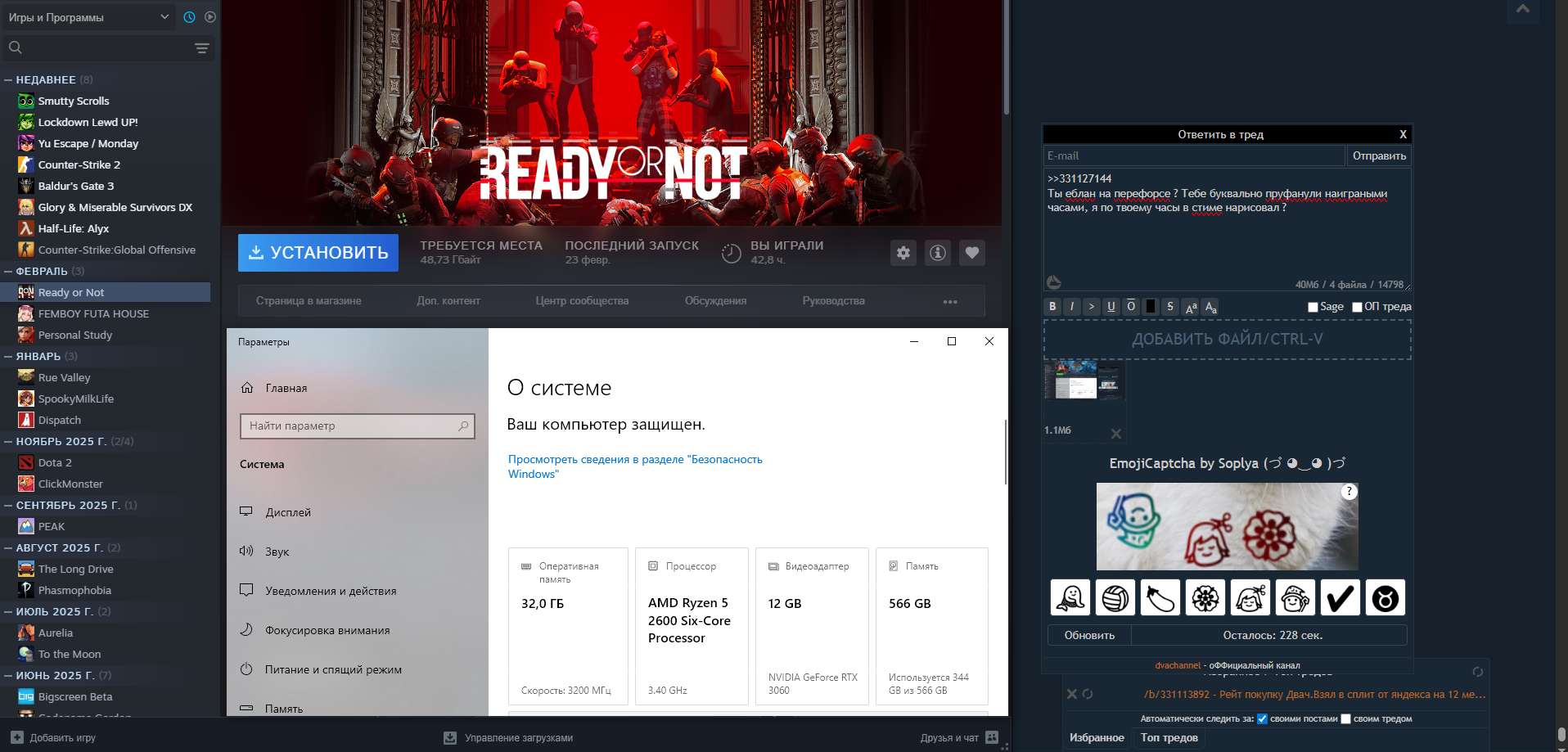1568x752 pixels.
Task: Open the Windows security details link
Action: [x=635, y=466]
